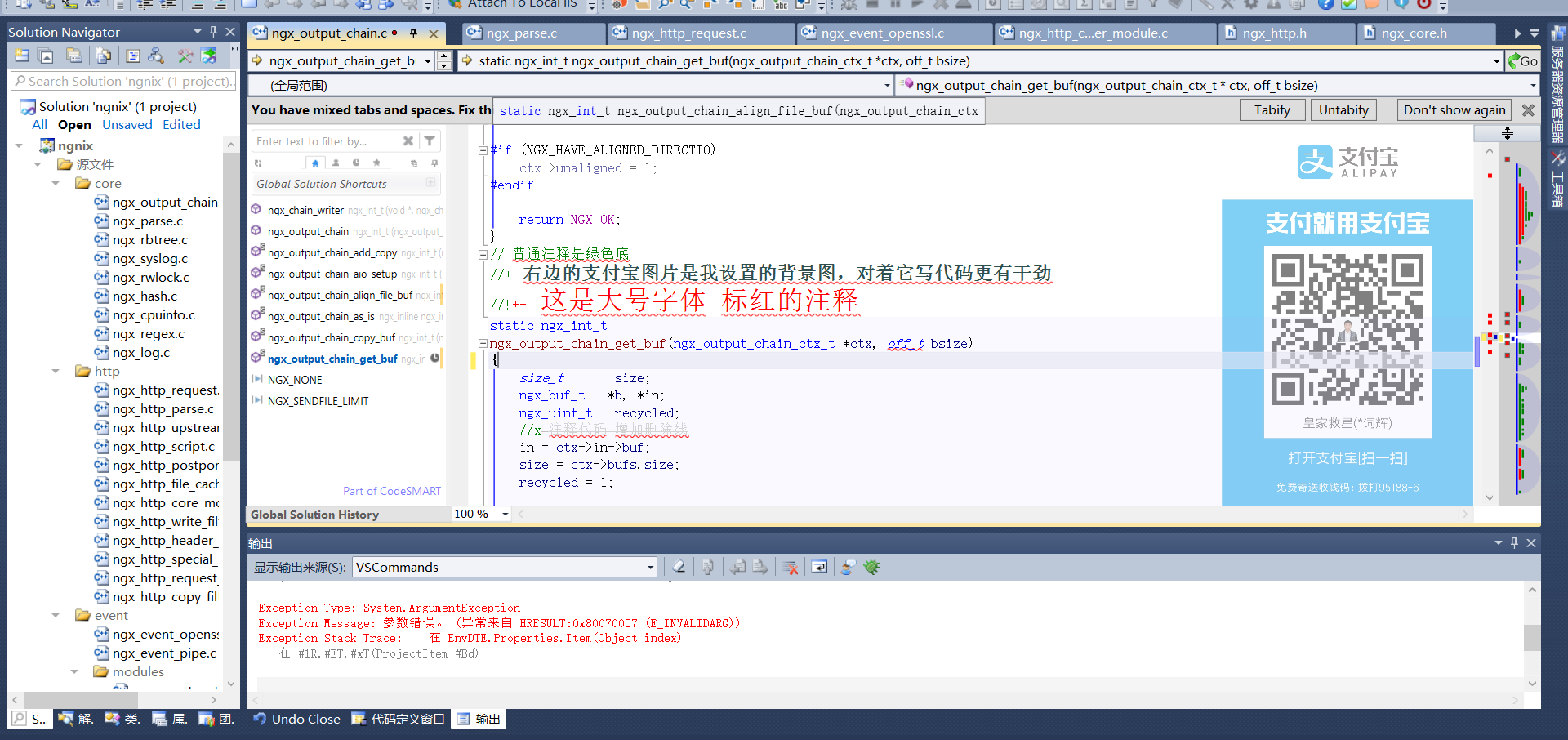Click the copy/refresh documents icon in Solution Navigator toolbar
Image resolution: width=1568 pixels, height=740 pixels.
pyautogui.click(x=104, y=56)
